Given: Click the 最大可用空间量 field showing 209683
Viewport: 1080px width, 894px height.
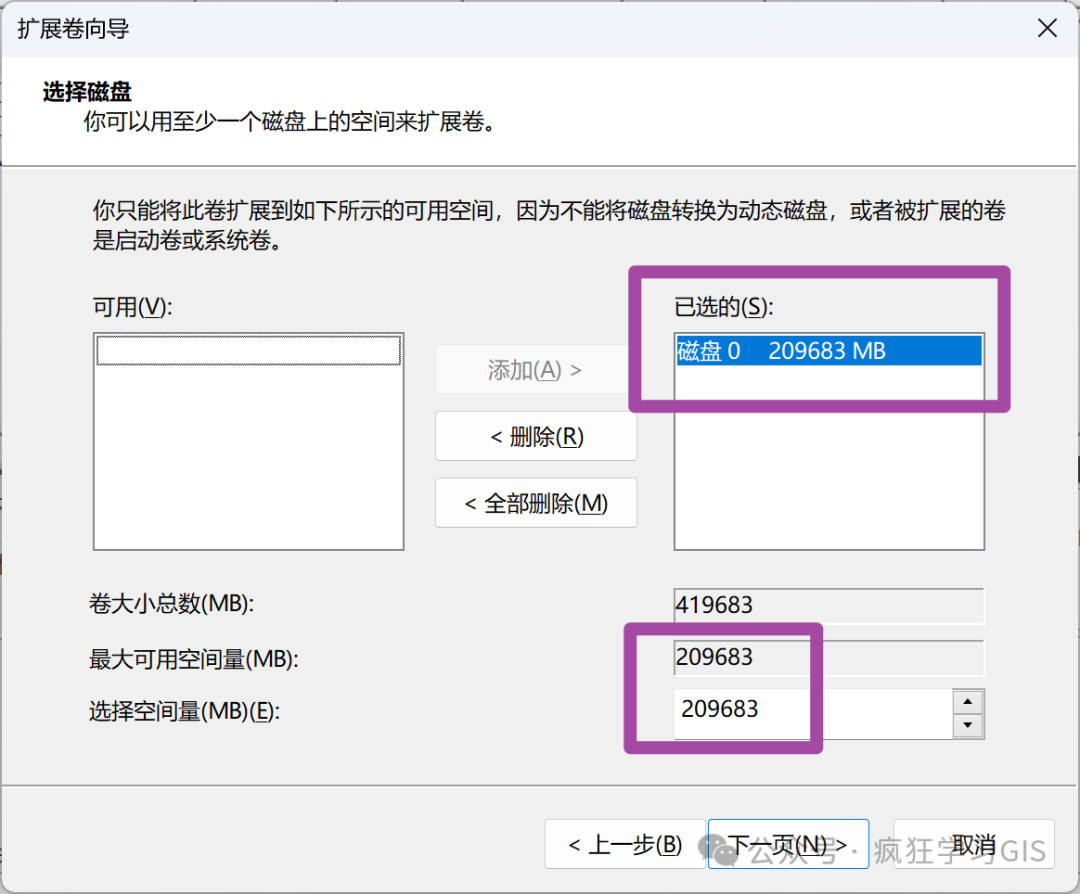Looking at the screenshot, I should pos(828,657).
